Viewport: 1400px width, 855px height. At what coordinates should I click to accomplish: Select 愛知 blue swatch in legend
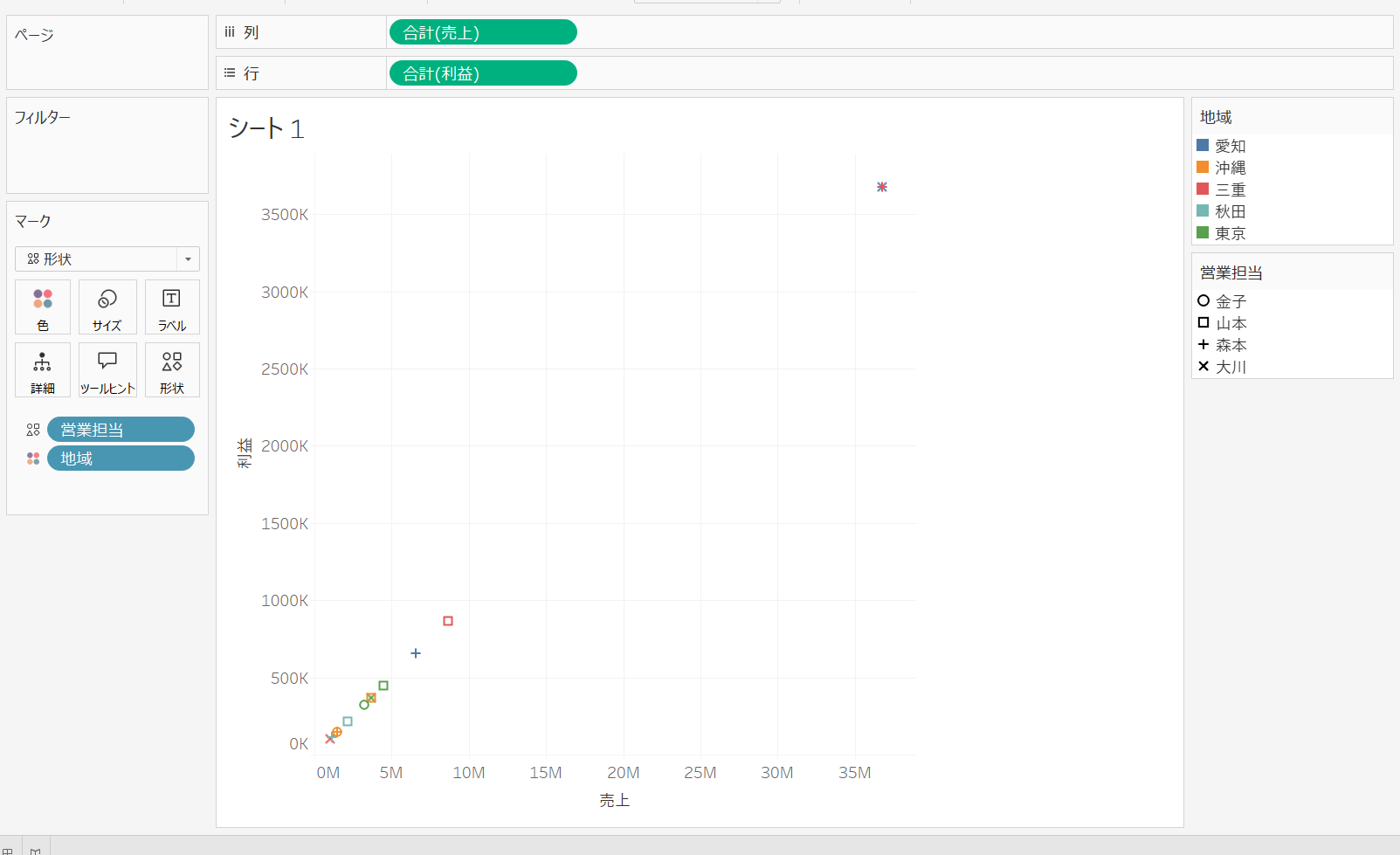click(x=1203, y=146)
